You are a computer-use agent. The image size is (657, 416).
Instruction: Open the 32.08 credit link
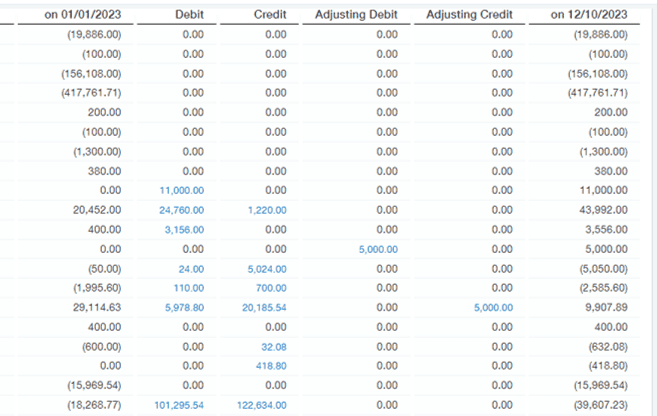[274, 347]
